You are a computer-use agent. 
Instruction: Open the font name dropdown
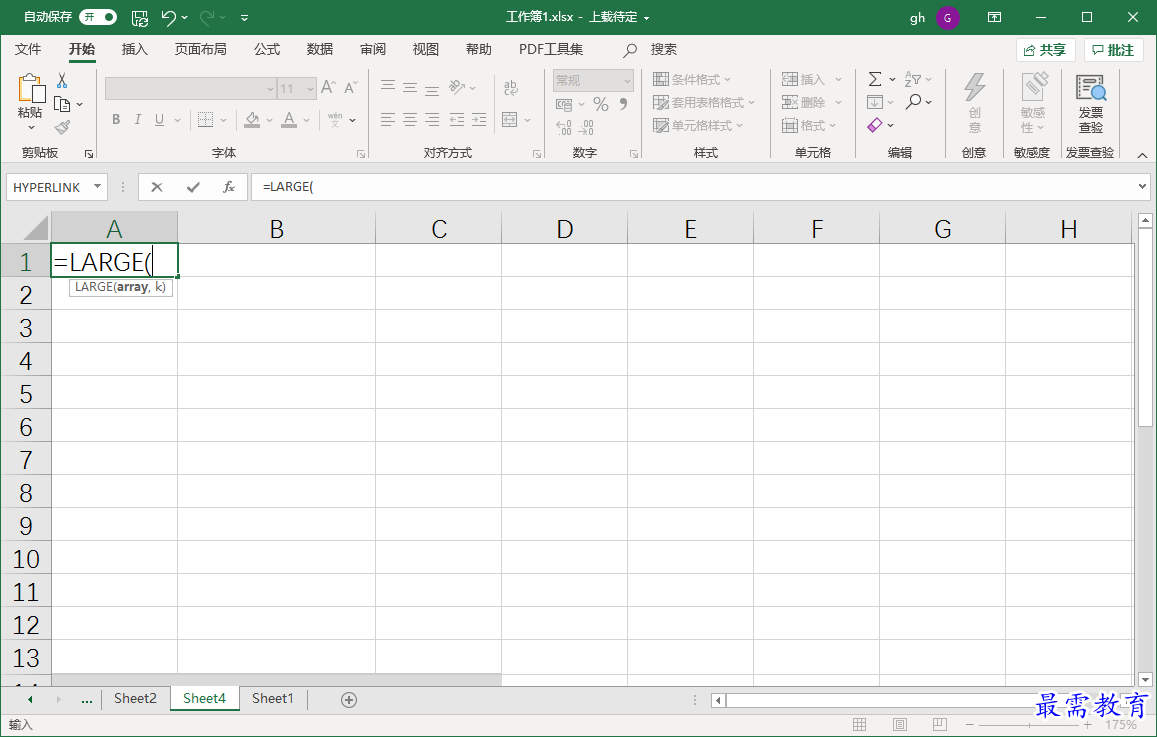tap(270, 89)
